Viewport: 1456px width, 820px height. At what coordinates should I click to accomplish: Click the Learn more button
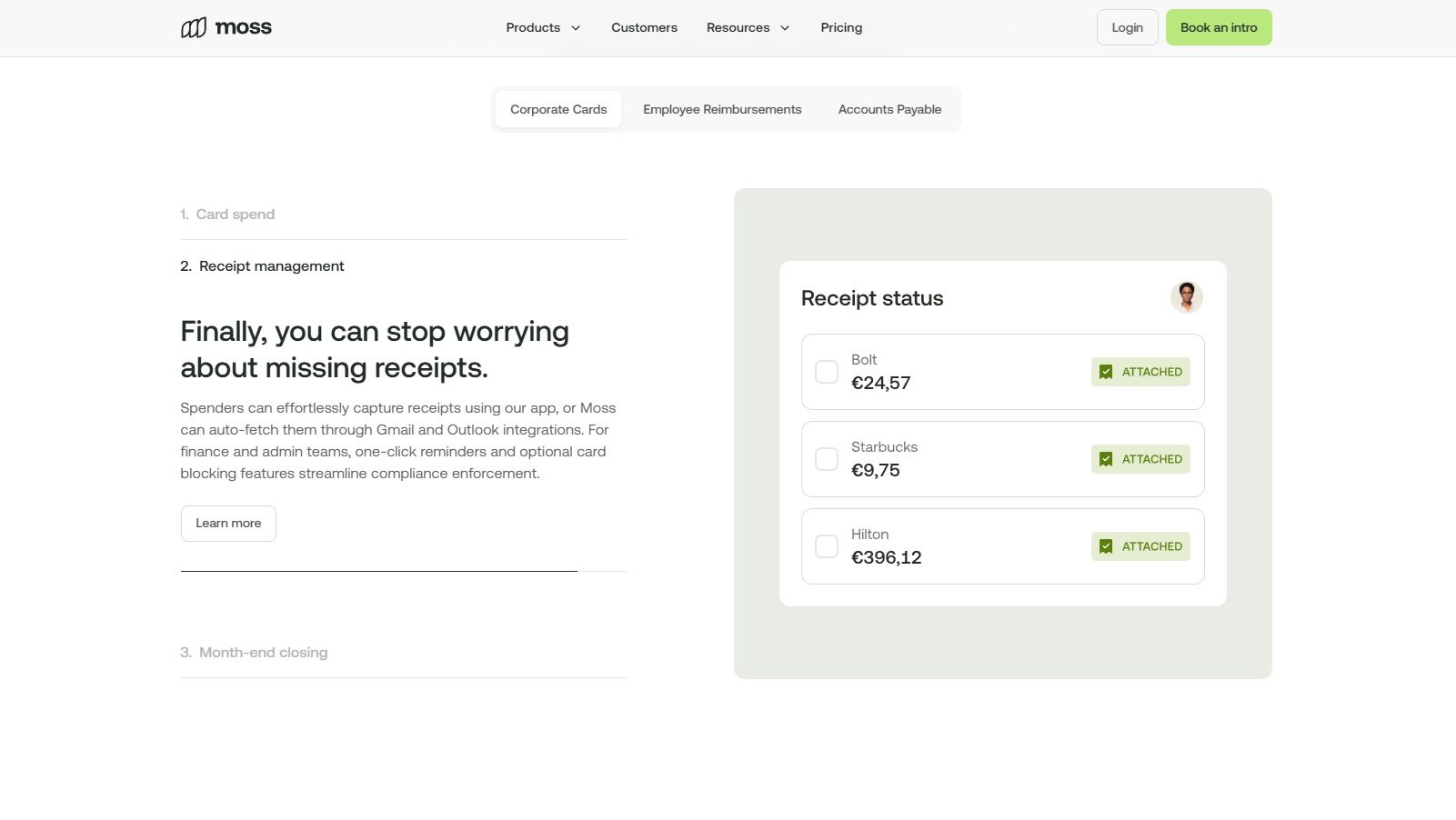(x=228, y=524)
